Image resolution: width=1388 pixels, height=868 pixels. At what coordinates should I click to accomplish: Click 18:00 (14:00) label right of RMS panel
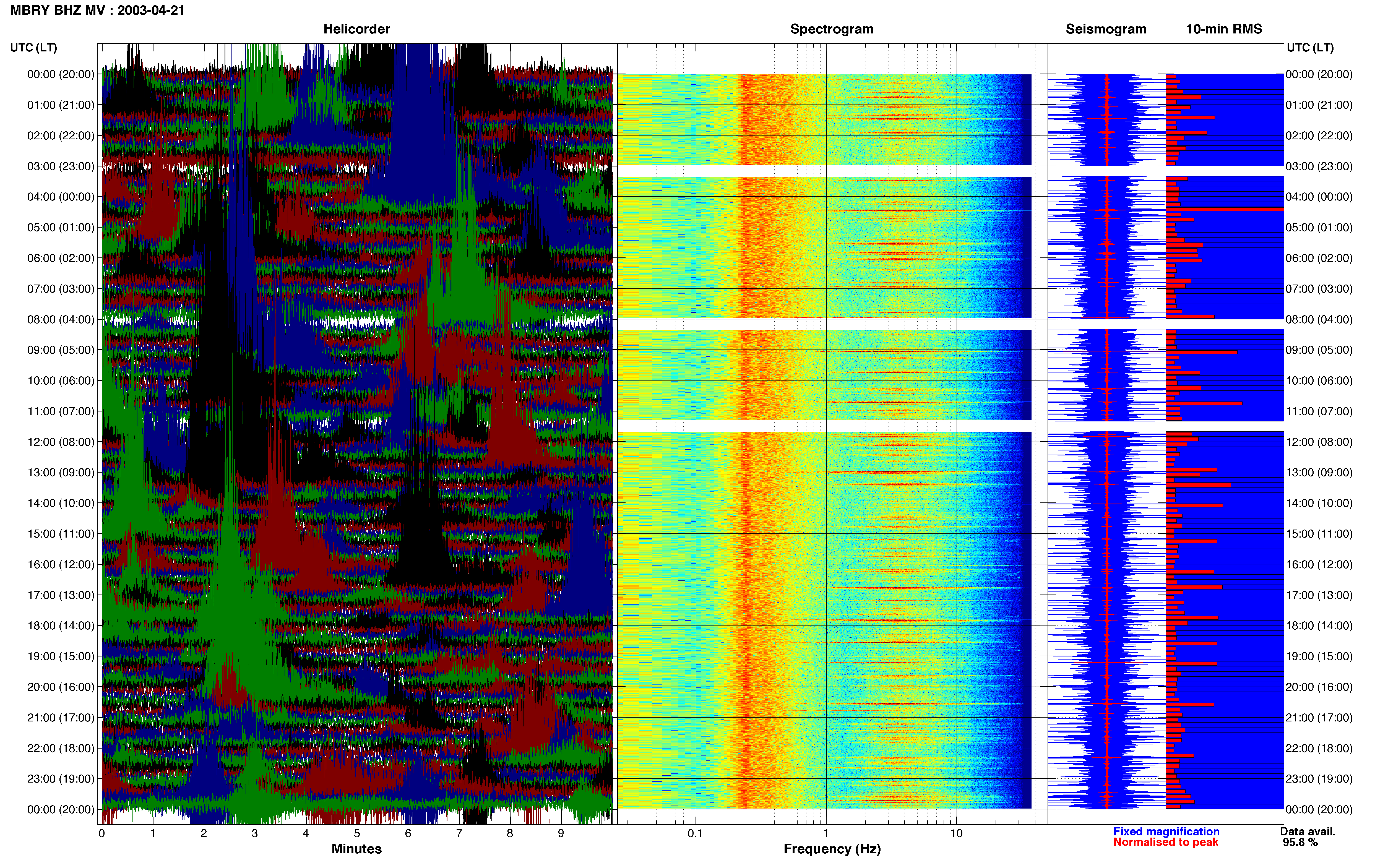(x=1319, y=626)
